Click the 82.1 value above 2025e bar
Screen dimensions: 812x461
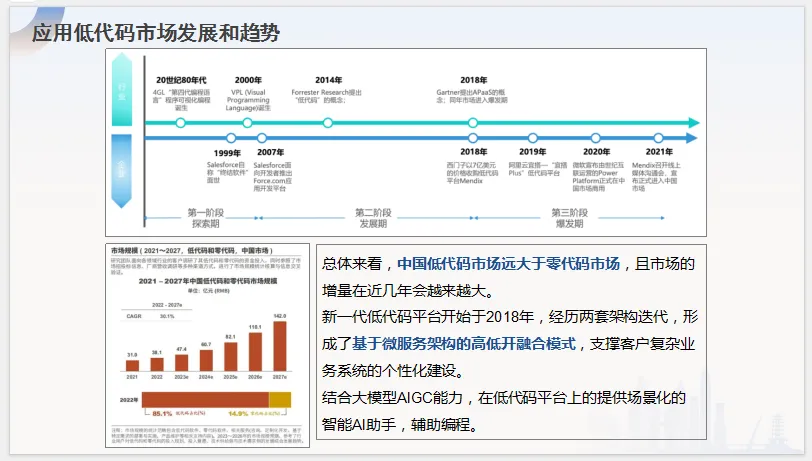coord(230,337)
